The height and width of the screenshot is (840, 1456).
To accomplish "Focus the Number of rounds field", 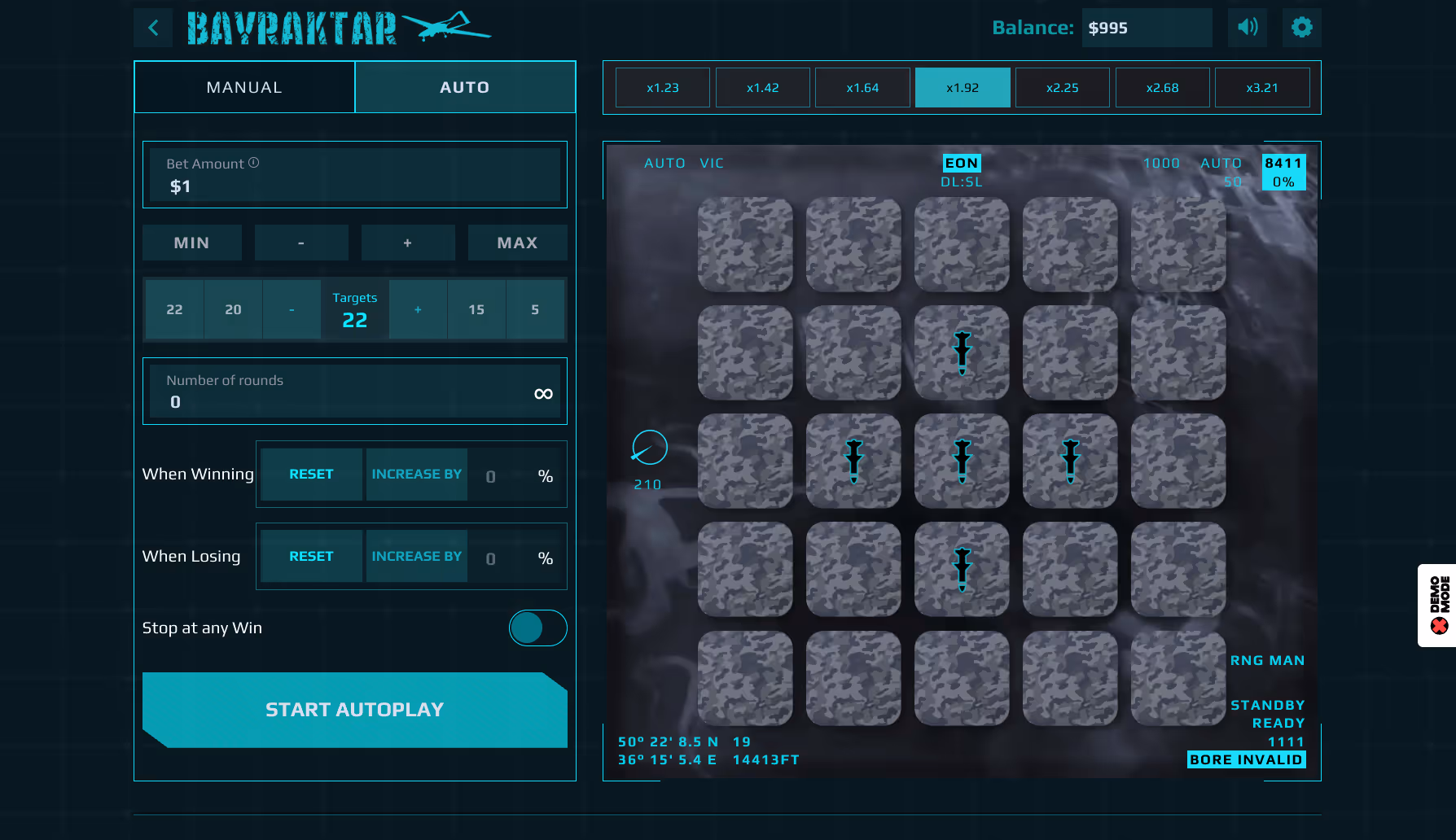I will [x=355, y=392].
